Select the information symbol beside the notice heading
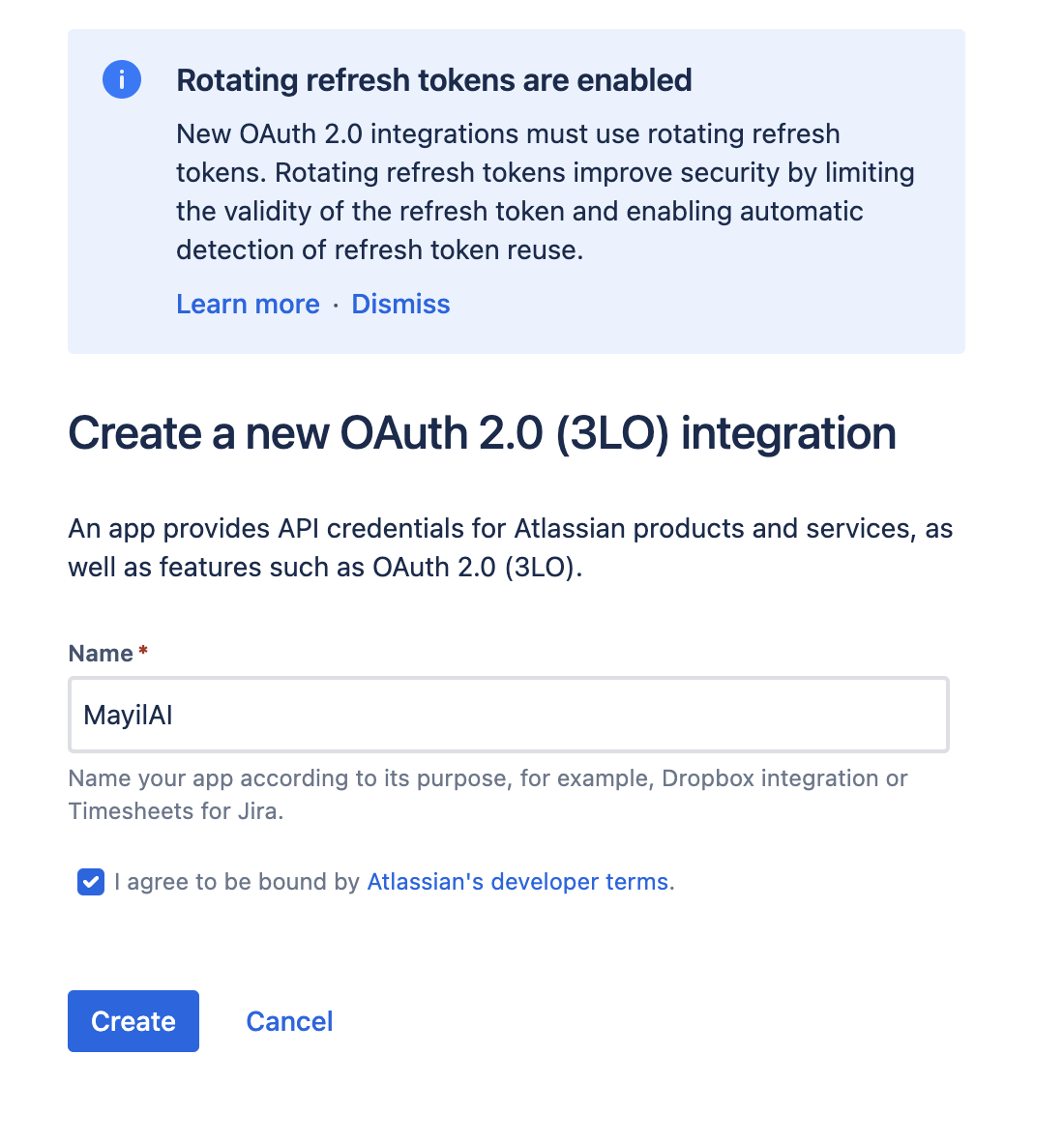The width and height of the screenshot is (1064, 1143). point(122,79)
